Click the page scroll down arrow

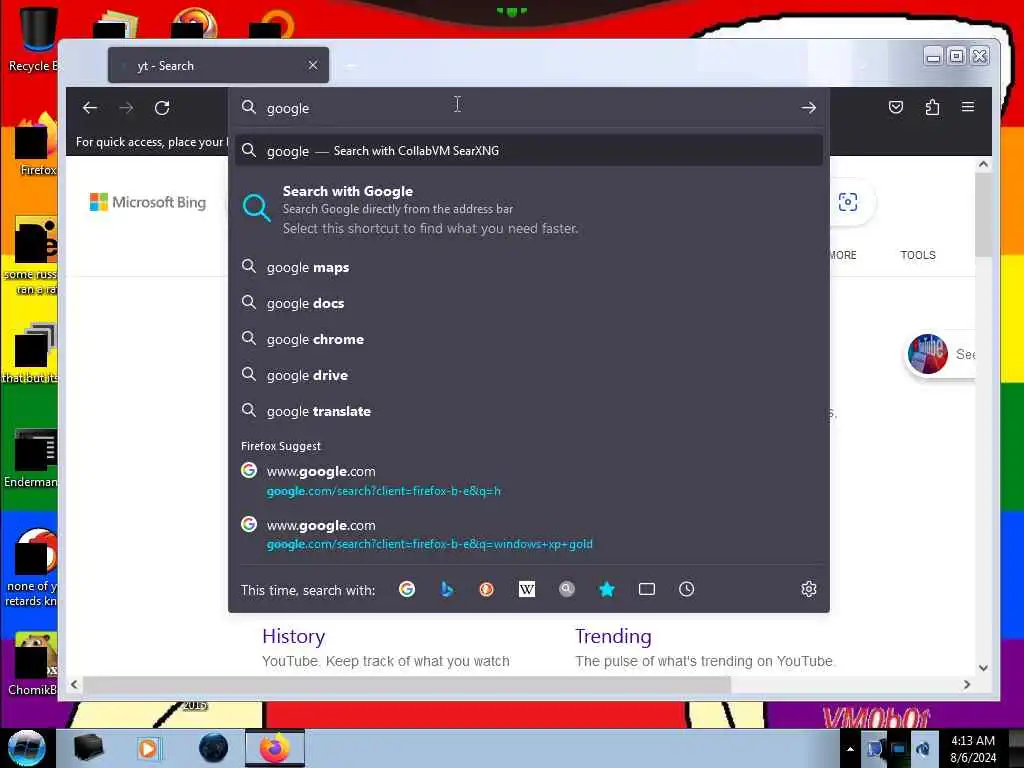pos(983,667)
